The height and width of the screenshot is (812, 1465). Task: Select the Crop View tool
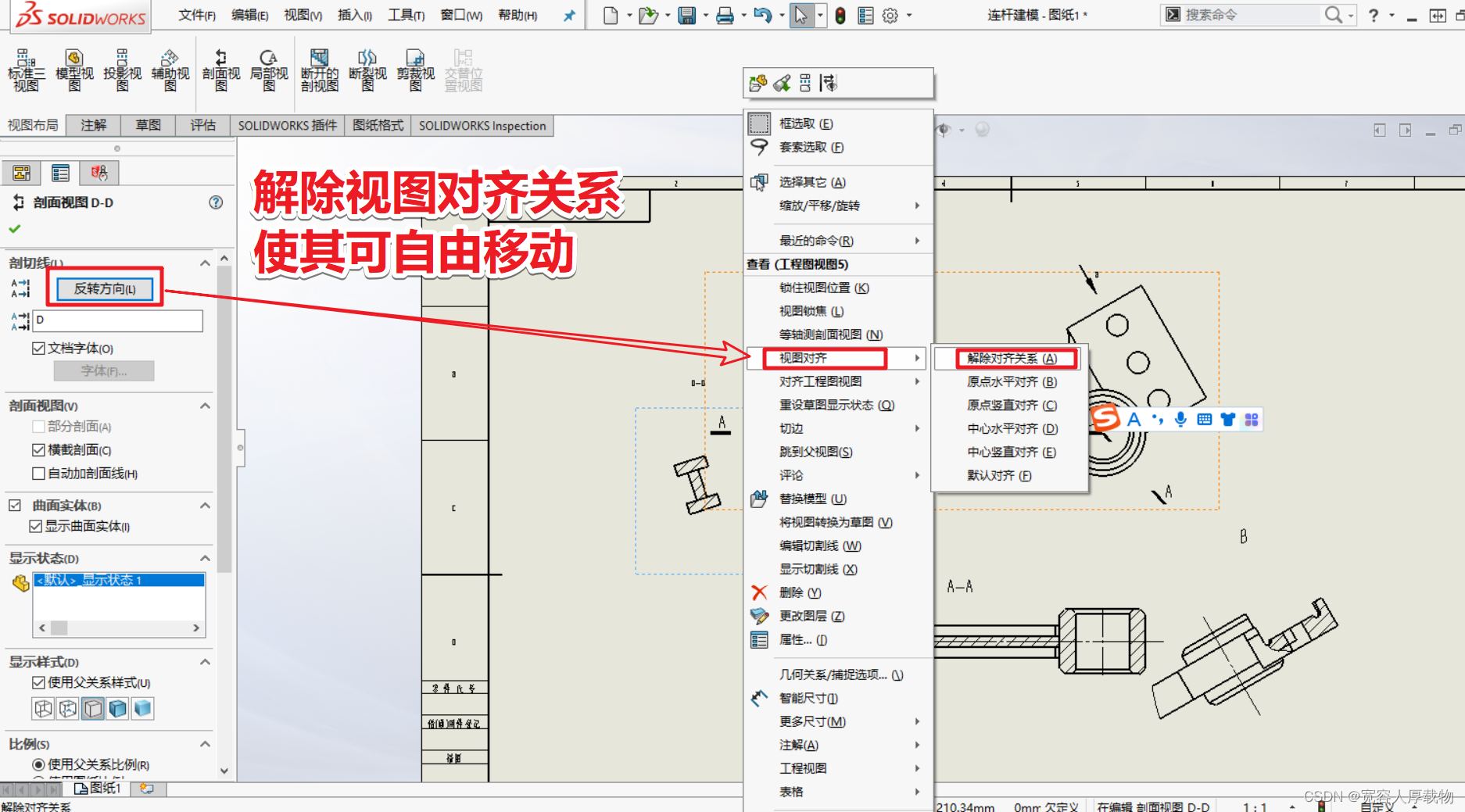(415, 70)
